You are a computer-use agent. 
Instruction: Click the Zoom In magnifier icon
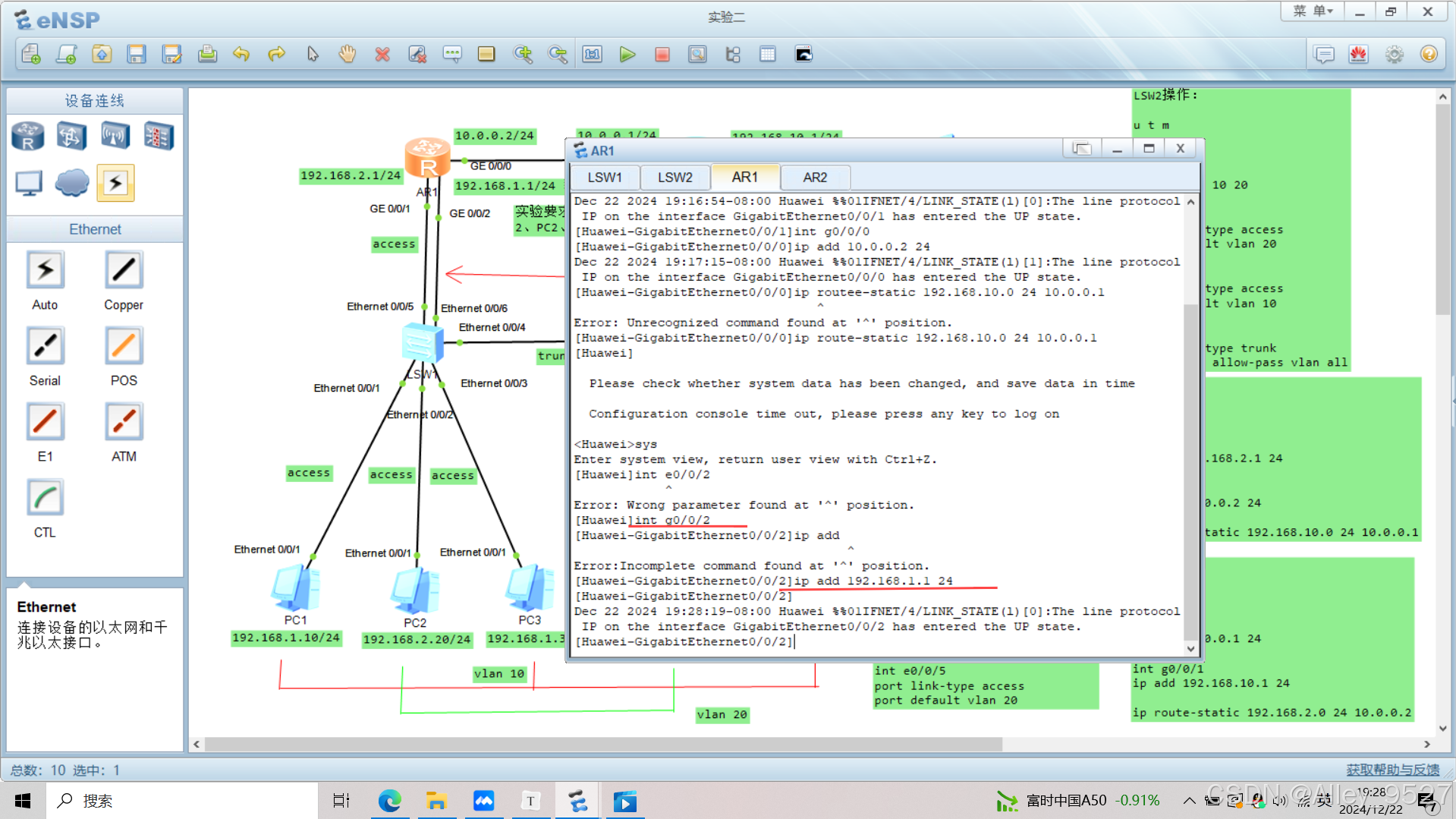click(x=523, y=54)
